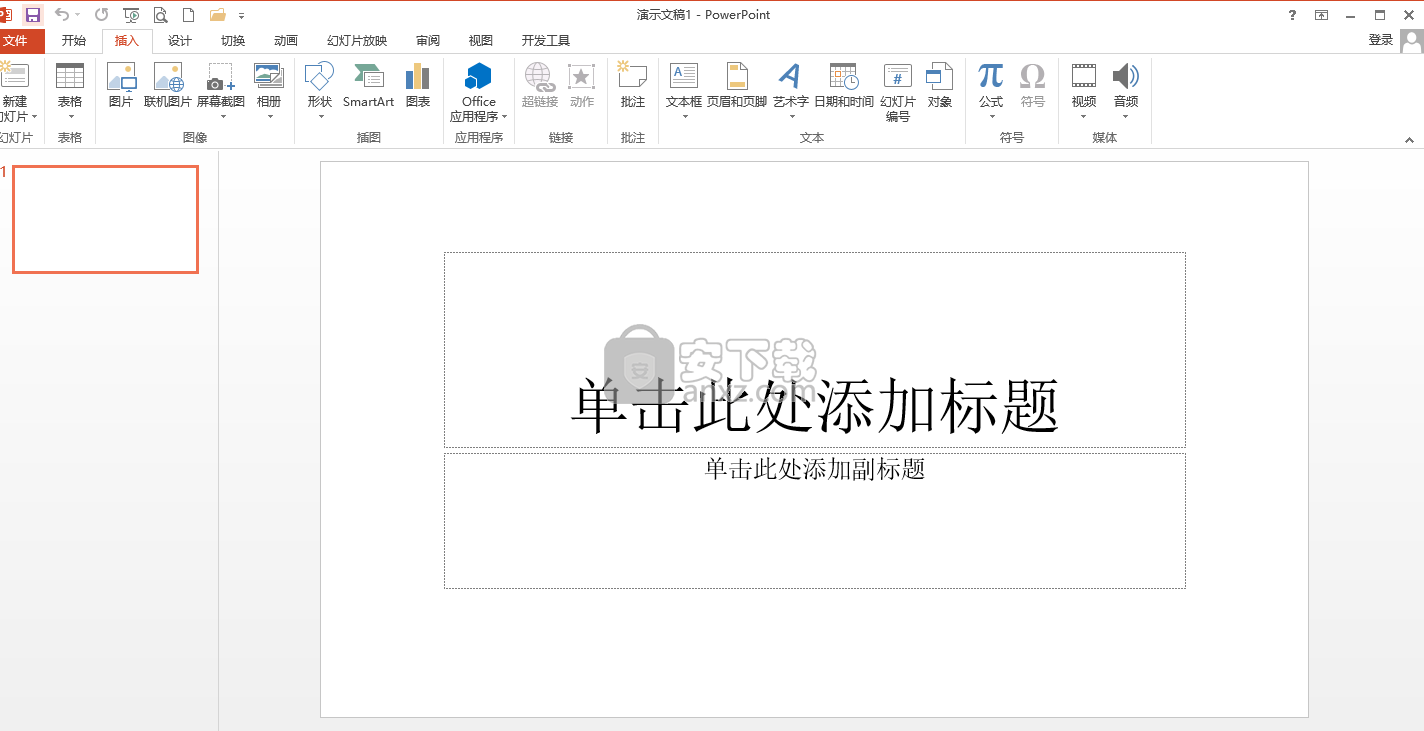This screenshot has height=731, width=1424.
Task: Expand the customize quick access toolbar arrow
Action: pyautogui.click(x=242, y=16)
